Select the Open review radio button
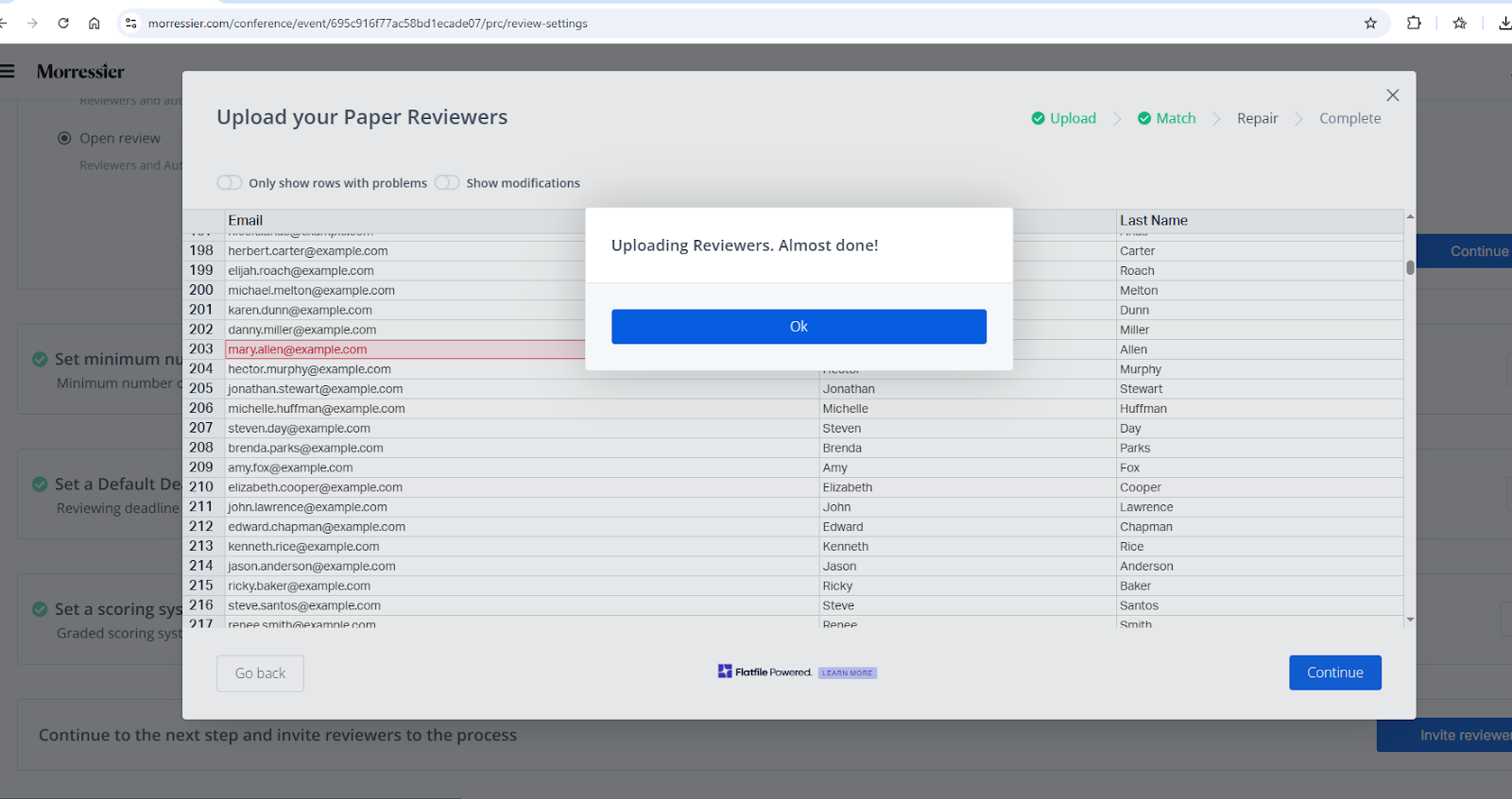The width and height of the screenshot is (1512, 799). point(64,138)
